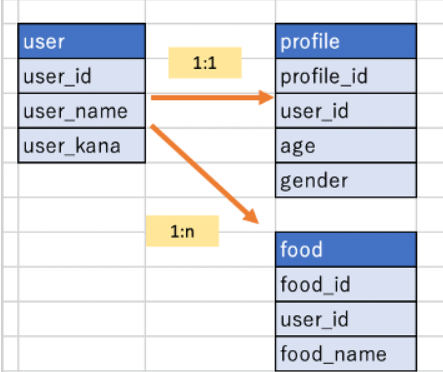Select the horizontal orange arrow
This screenshot has height=372, width=443.
(x=212, y=97)
